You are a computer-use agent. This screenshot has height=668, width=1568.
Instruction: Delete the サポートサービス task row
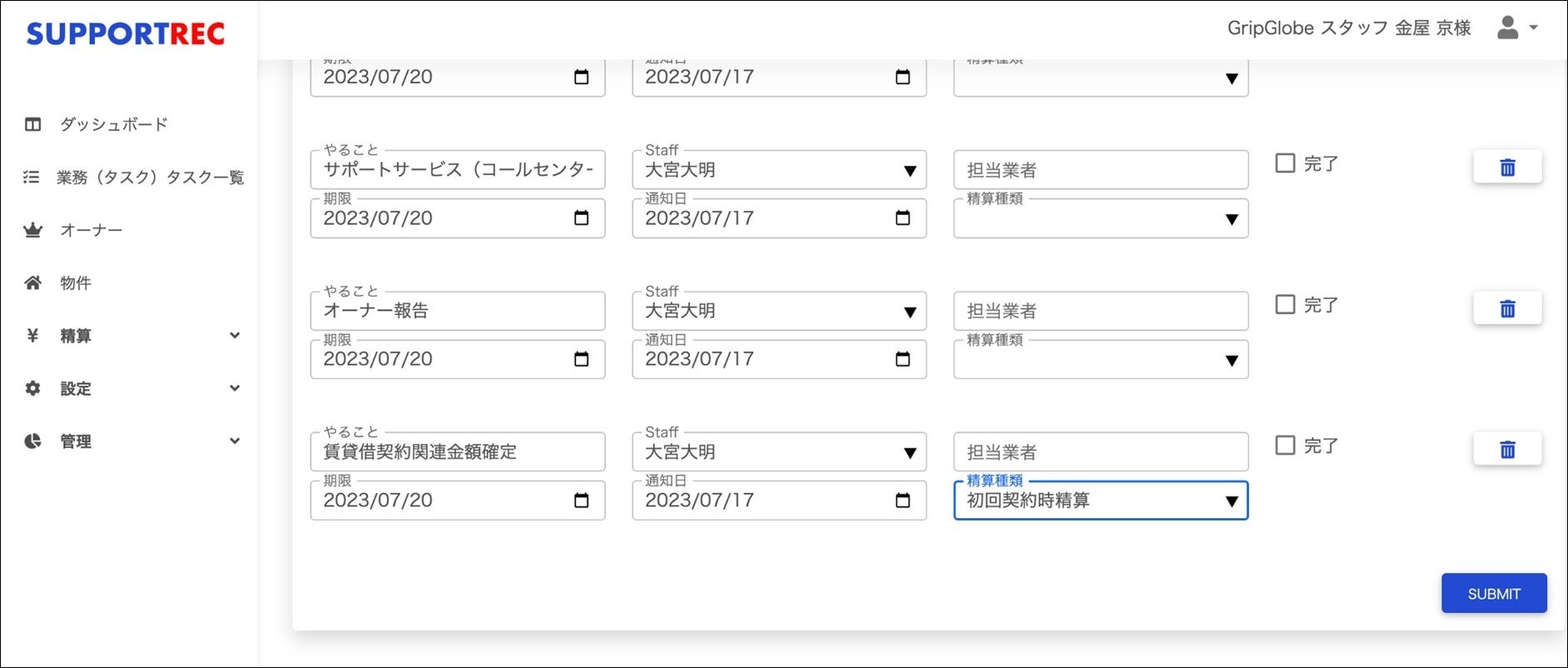(x=1506, y=167)
